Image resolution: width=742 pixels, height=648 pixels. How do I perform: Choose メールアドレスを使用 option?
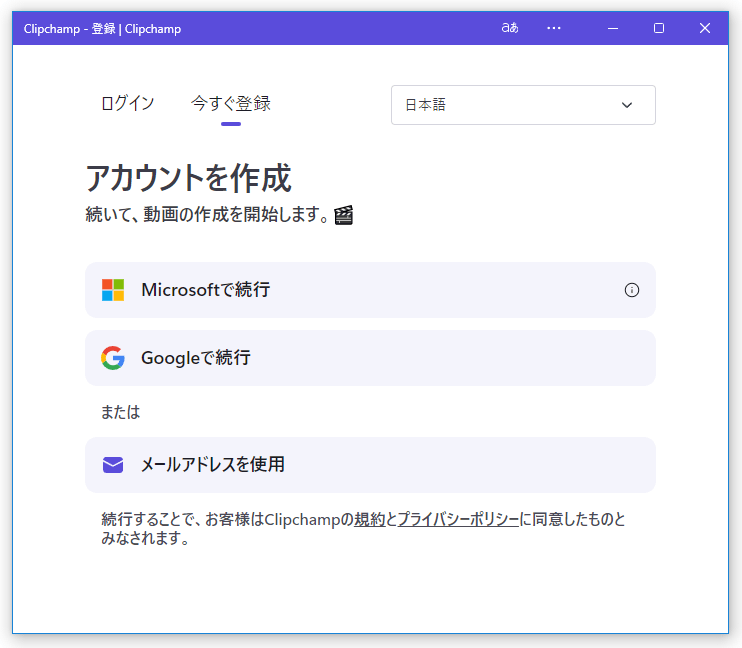click(x=370, y=465)
